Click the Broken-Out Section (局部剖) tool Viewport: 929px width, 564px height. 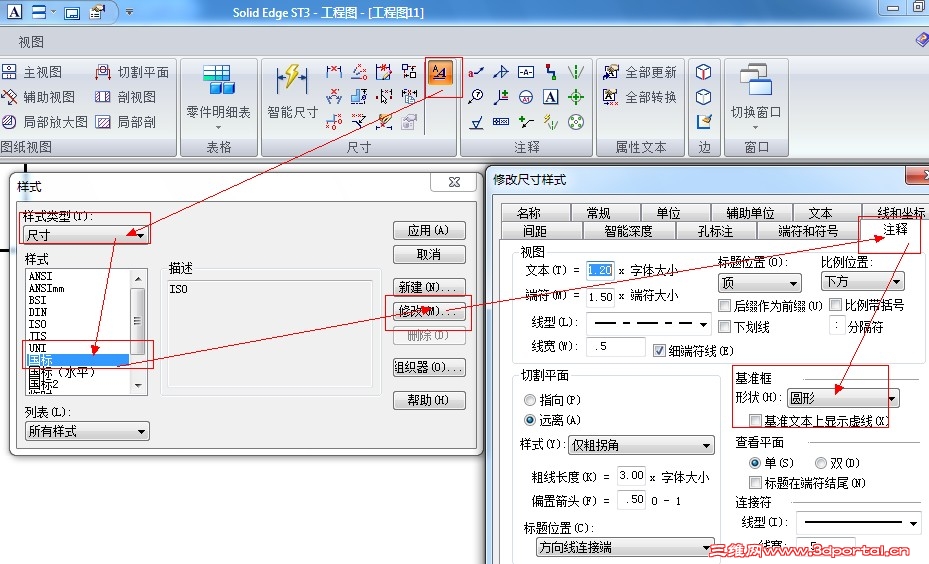pos(126,122)
